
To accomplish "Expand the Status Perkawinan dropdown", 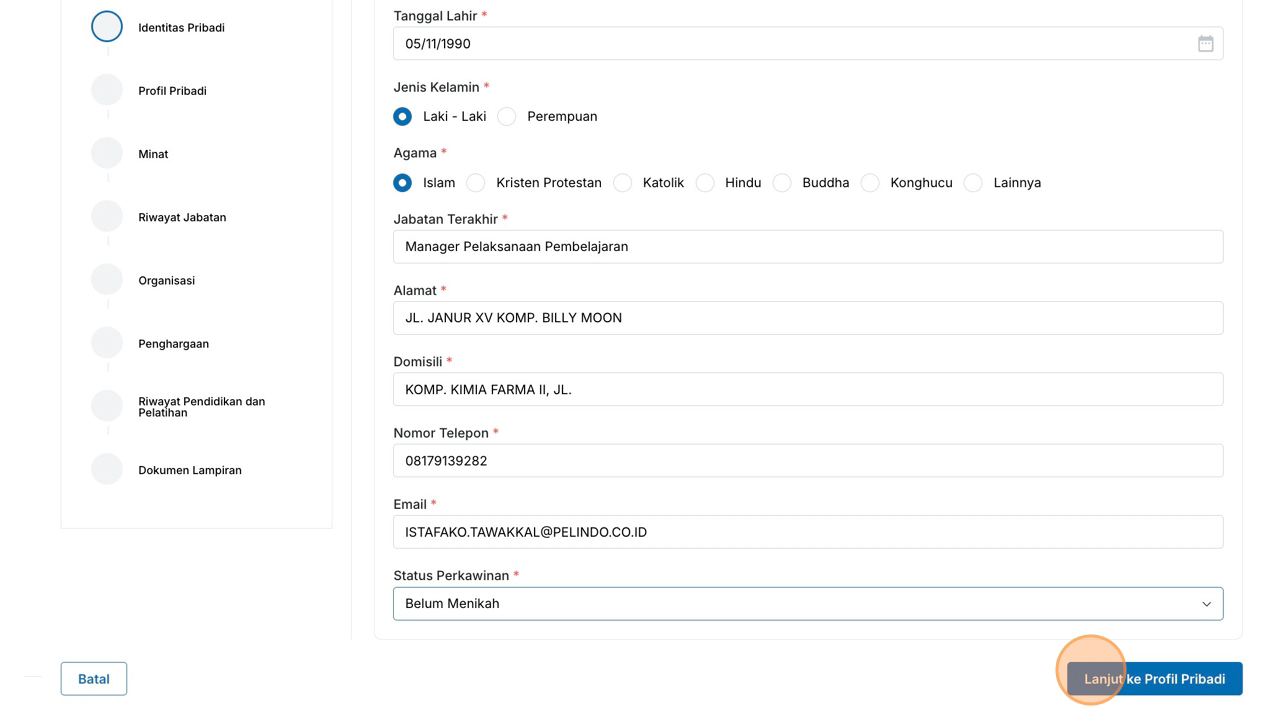I will tap(807, 604).
